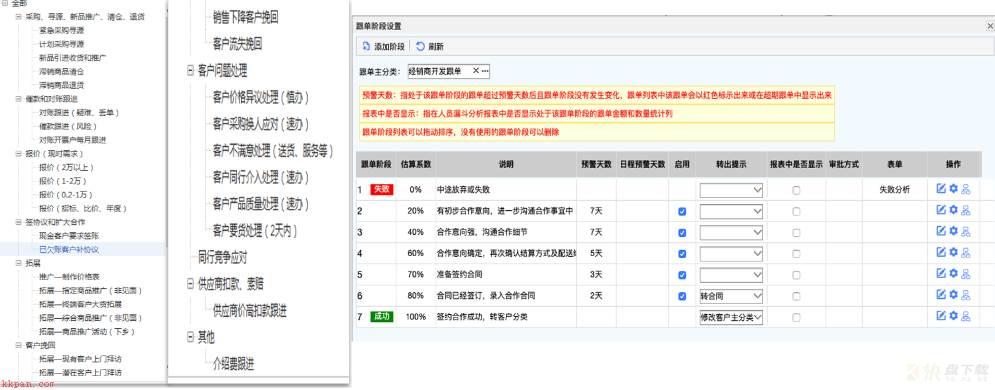
Task: Collapse the 其他 tree node
Action: click(x=190, y=337)
